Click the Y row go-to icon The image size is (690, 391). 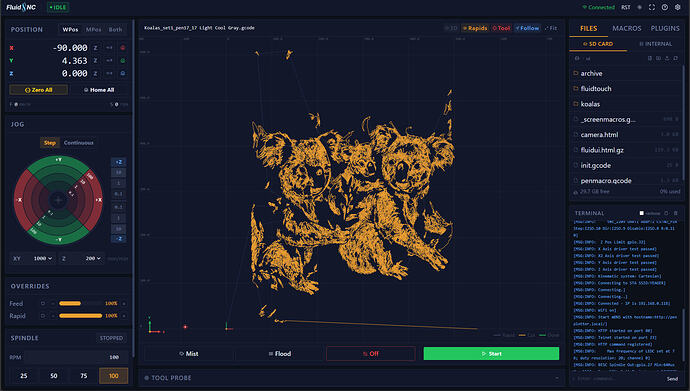pos(109,60)
